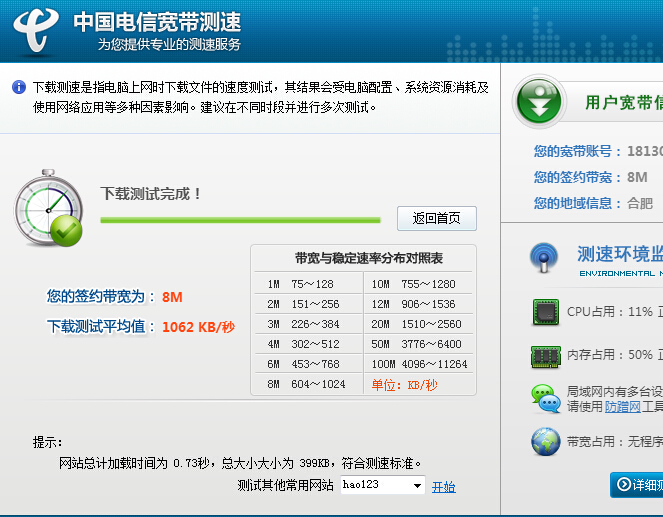This screenshot has width=663, height=517.
Task: Click the 1062 KB/秒 average speed value
Action: tap(198, 327)
